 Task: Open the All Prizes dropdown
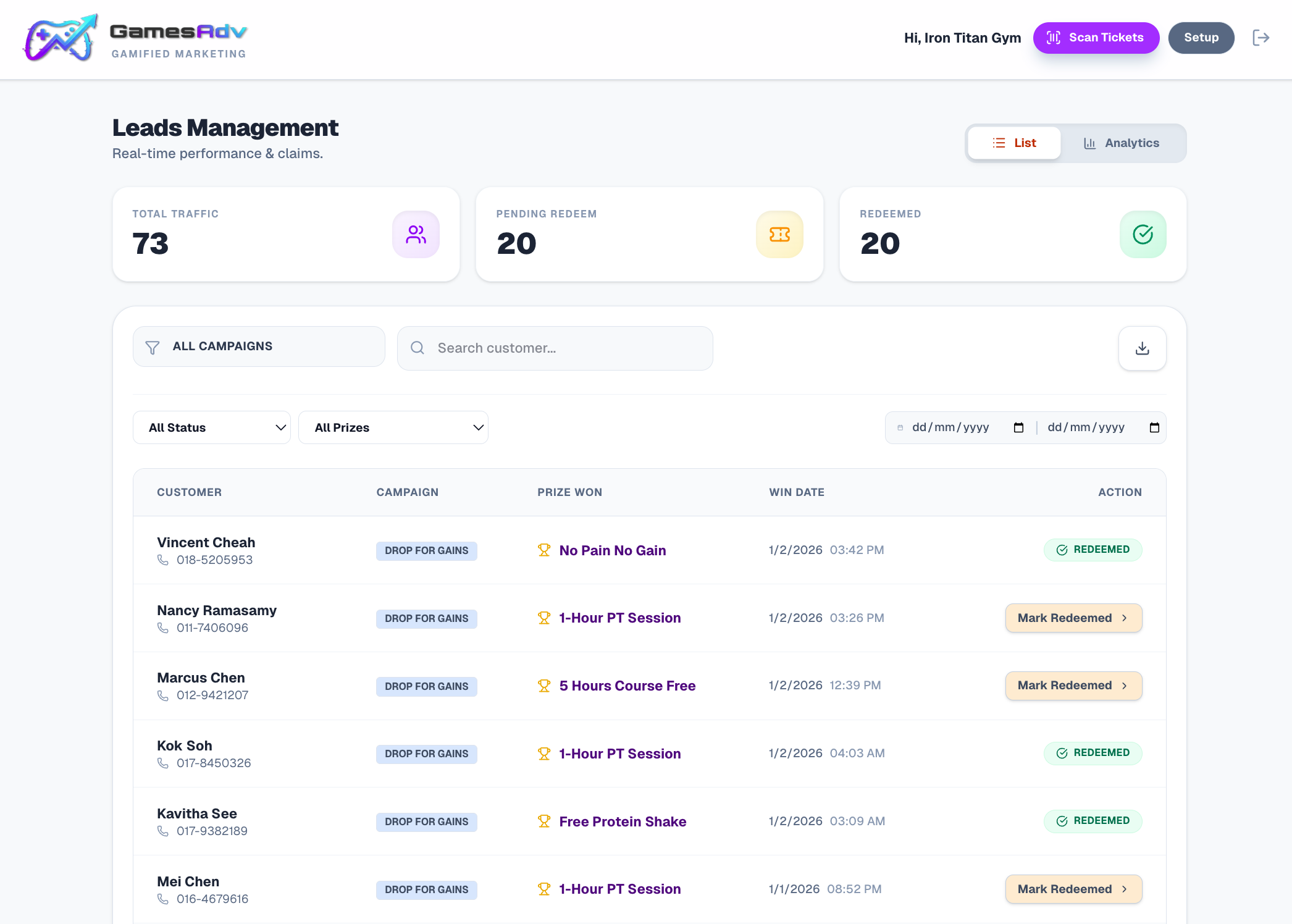(393, 427)
